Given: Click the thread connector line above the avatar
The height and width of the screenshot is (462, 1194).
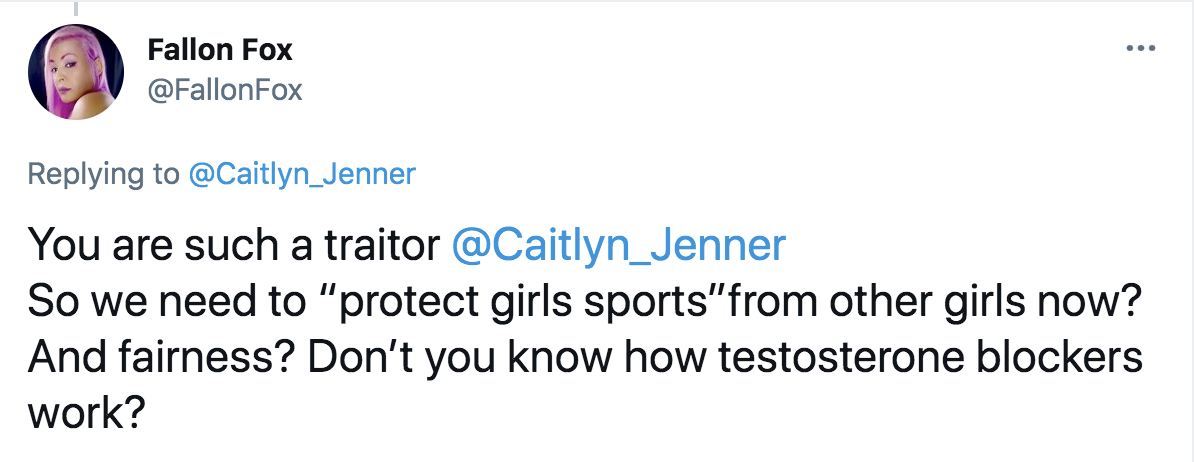Looking at the screenshot, I should (x=75, y=8).
